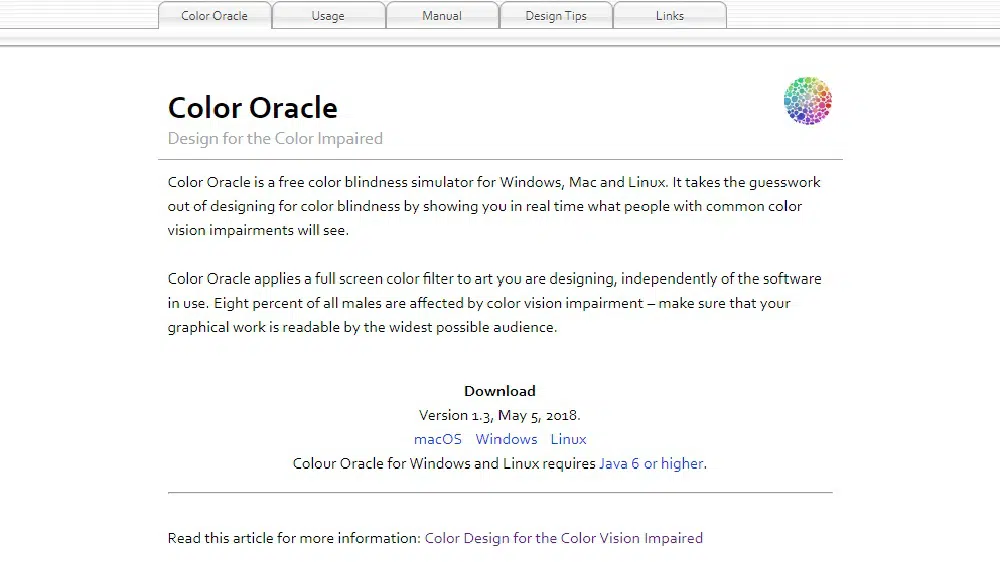Click the paragraph starting with Color Oracle applies
The height and width of the screenshot is (562, 1000).
tap(494, 303)
